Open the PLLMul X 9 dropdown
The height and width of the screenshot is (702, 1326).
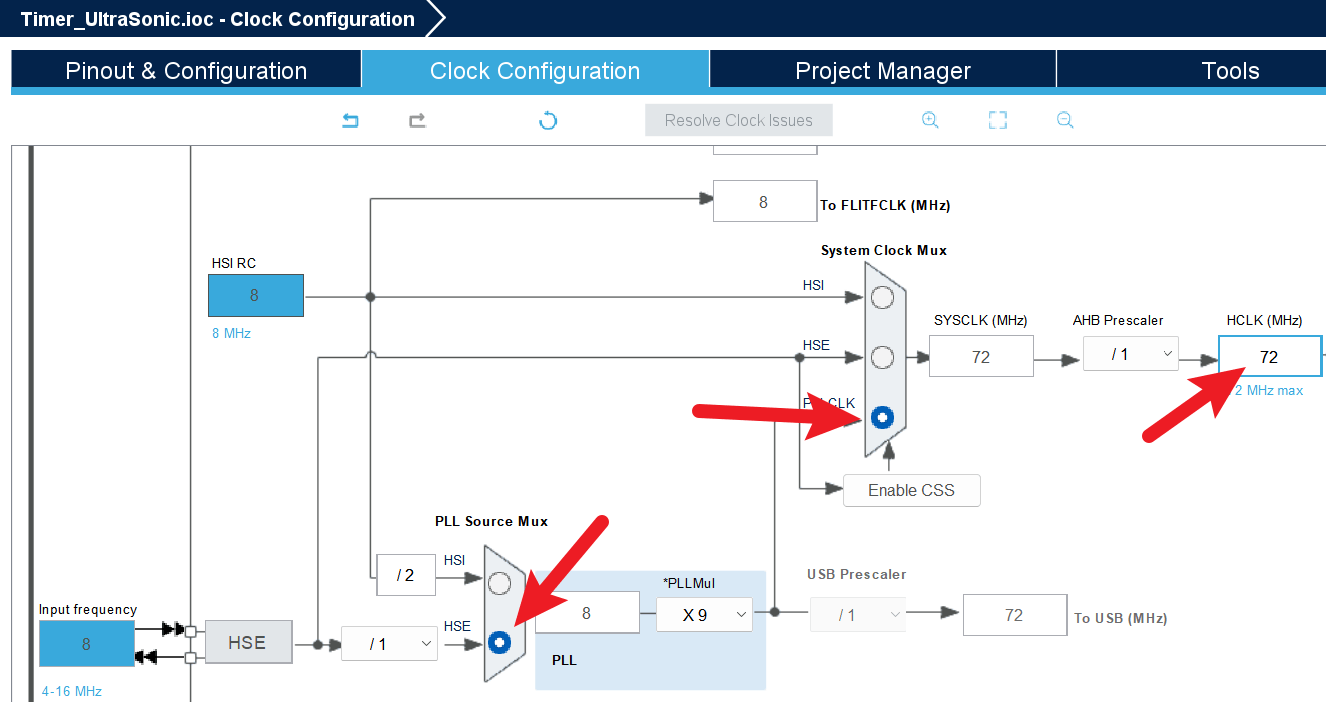(x=704, y=615)
